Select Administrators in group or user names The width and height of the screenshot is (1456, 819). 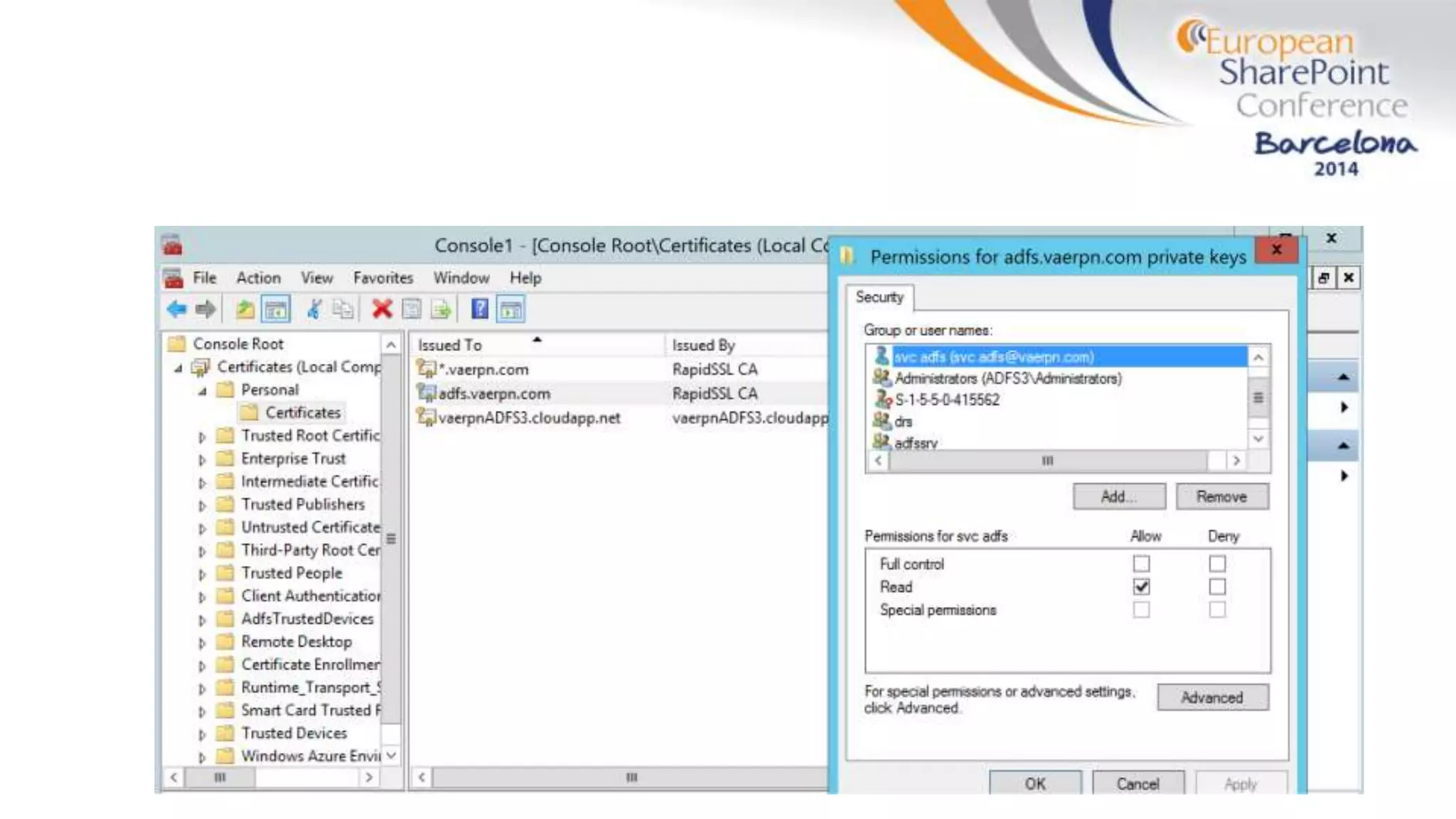pyautogui.click(x=1007, y=378)
